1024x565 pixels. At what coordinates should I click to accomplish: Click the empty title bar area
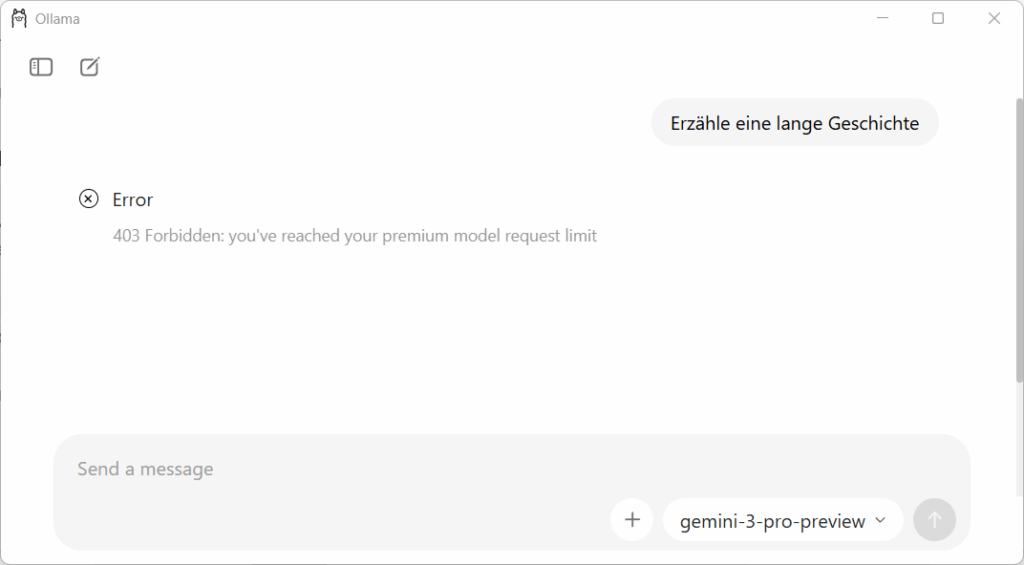(450, 18)
